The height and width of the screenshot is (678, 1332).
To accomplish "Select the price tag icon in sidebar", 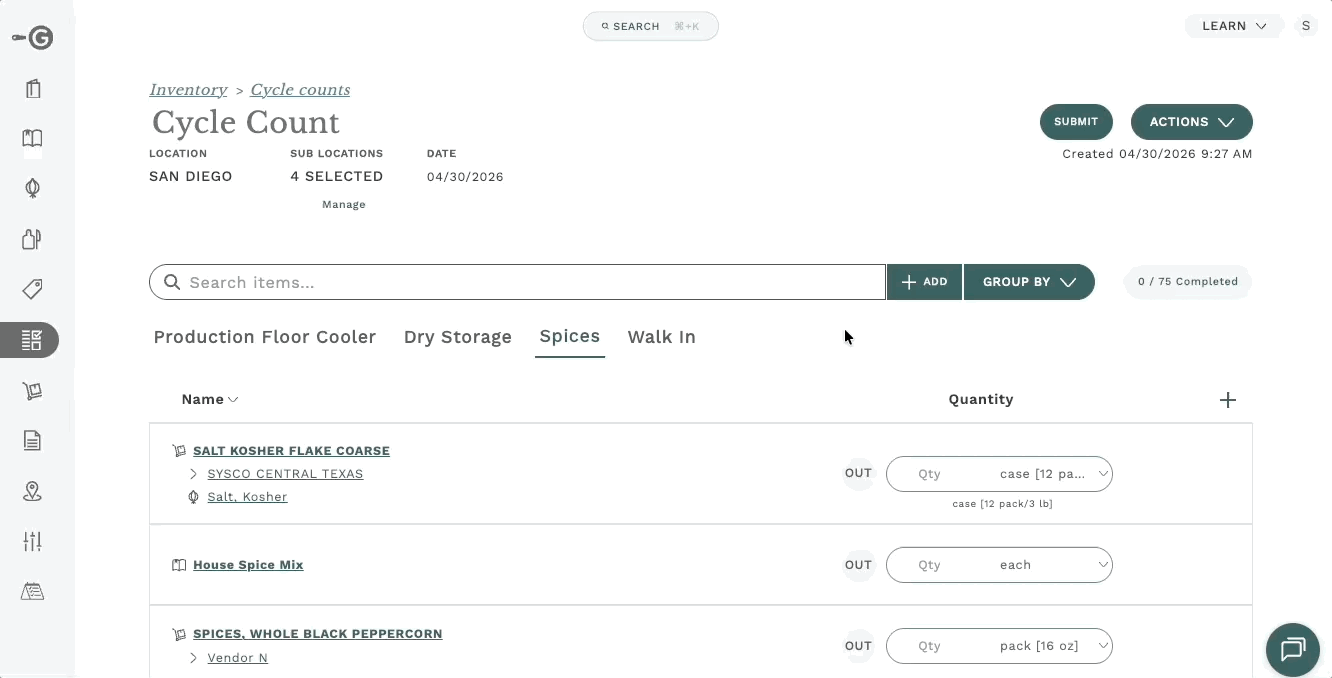I will (x=33, y=290).
